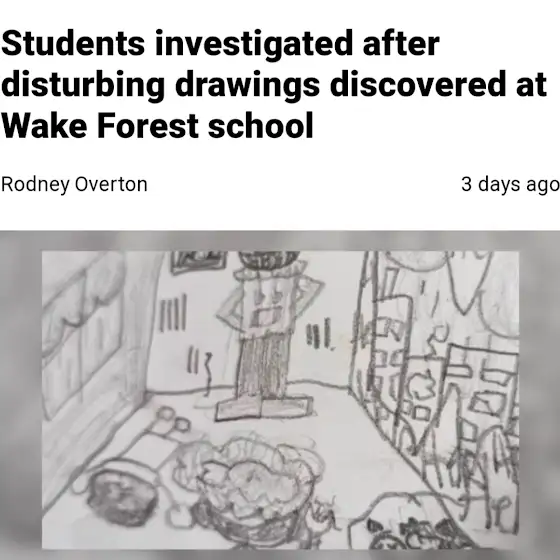The image size is (560, 560).
Task: Click the small circles near the pan handle
Action: [x=173, y=419]
